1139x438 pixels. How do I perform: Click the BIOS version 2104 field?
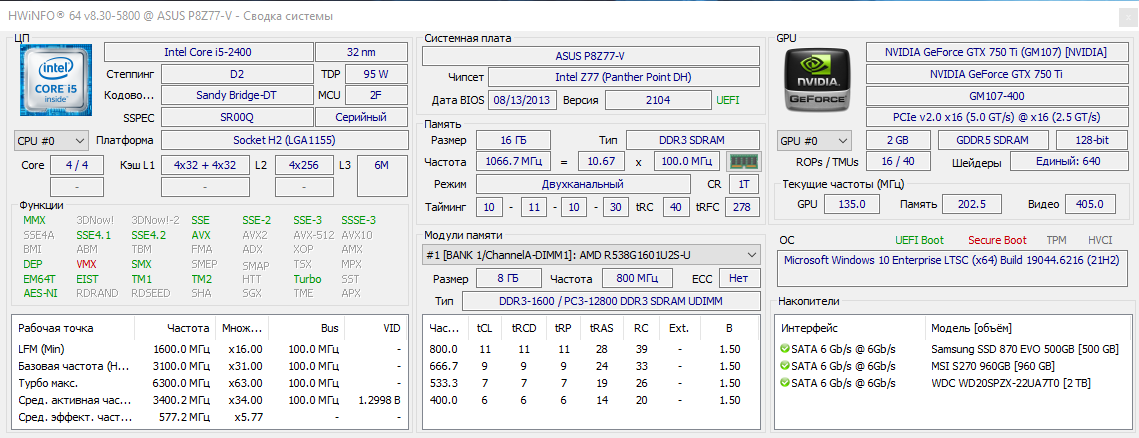point(658,100)
